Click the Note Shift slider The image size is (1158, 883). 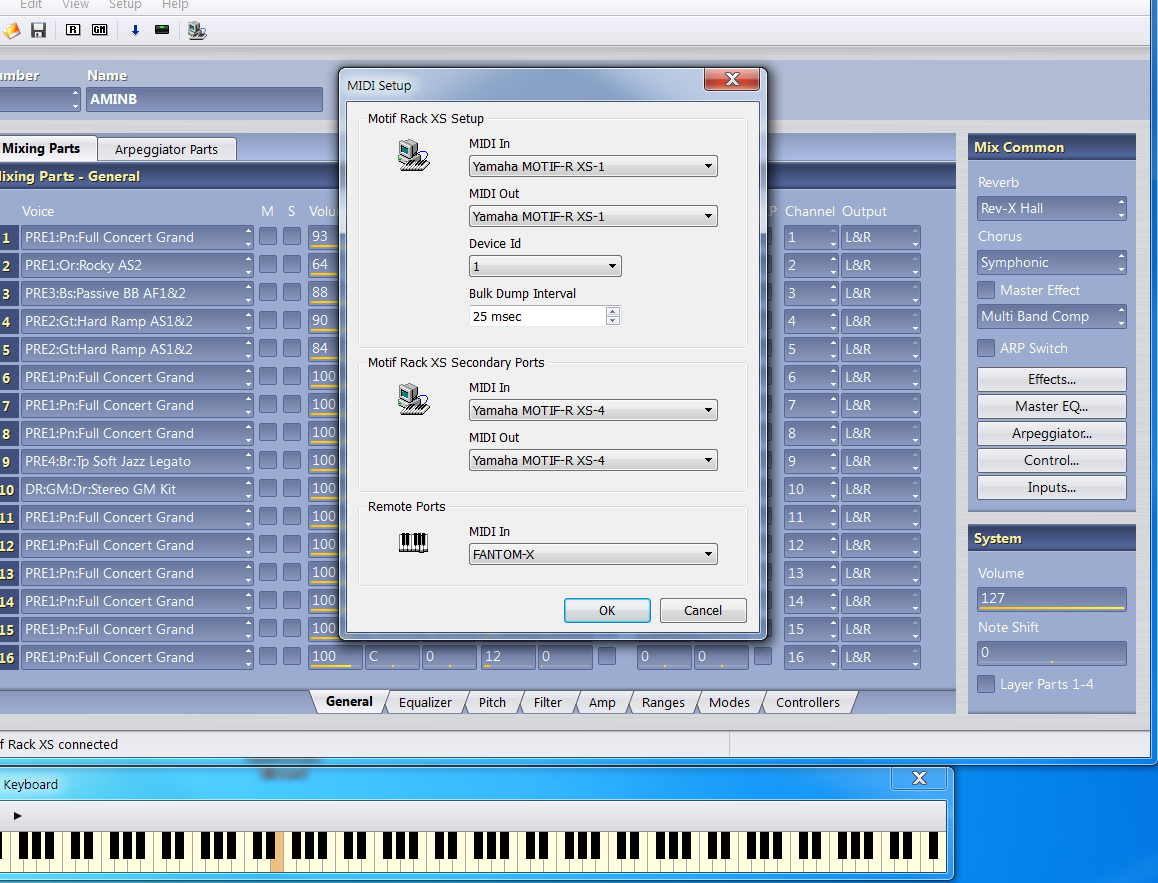point(1052,653)
